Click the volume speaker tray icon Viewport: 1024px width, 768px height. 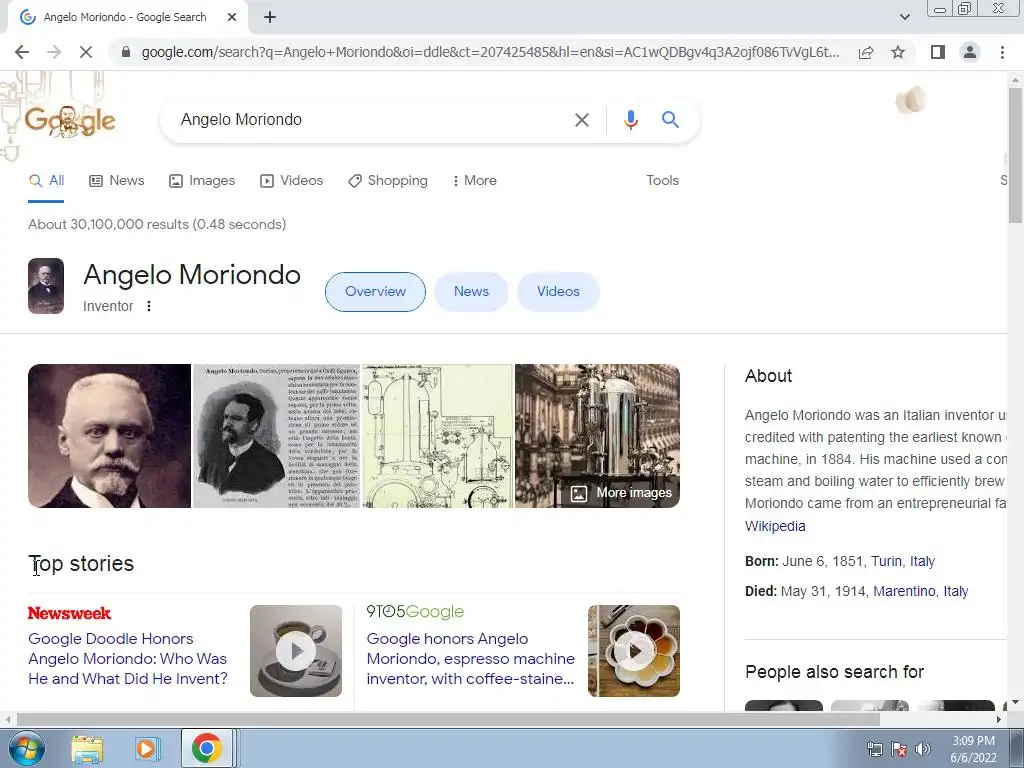click(922, 749)
